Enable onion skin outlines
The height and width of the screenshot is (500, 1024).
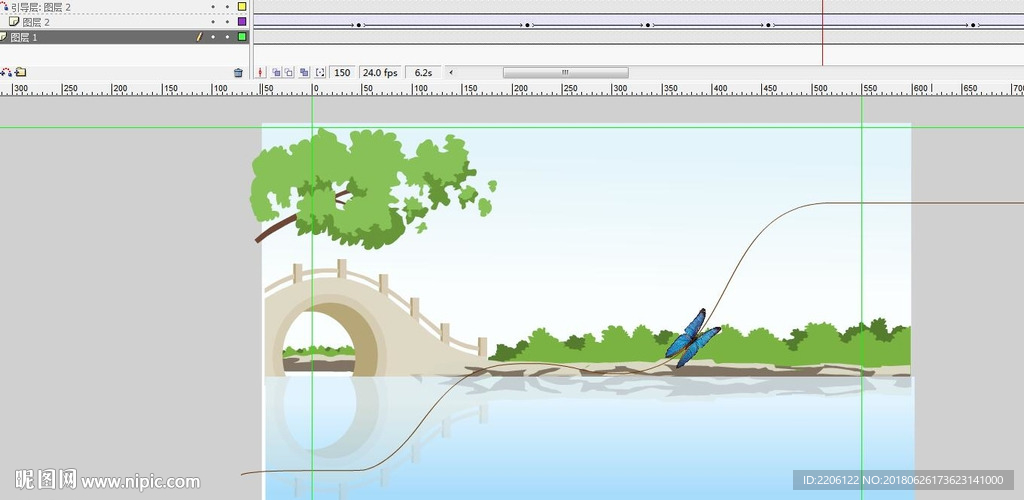coord(289,72)
